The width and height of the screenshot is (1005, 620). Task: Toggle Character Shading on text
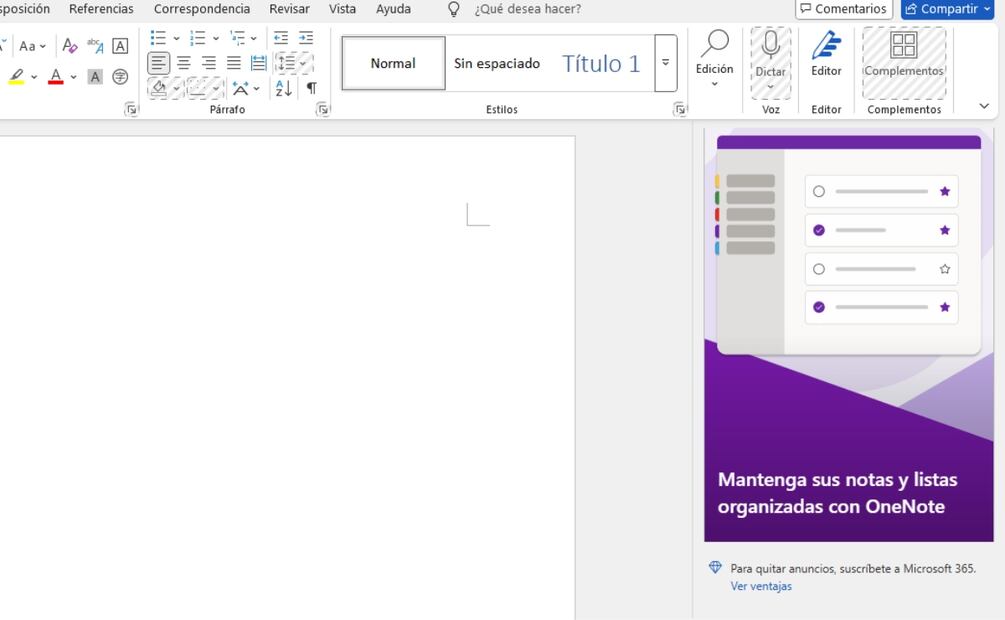pyautogui.click(x=95, y=77)
